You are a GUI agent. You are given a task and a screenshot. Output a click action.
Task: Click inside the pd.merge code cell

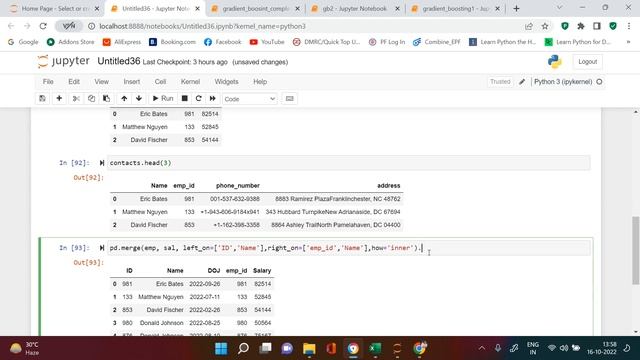349,248
